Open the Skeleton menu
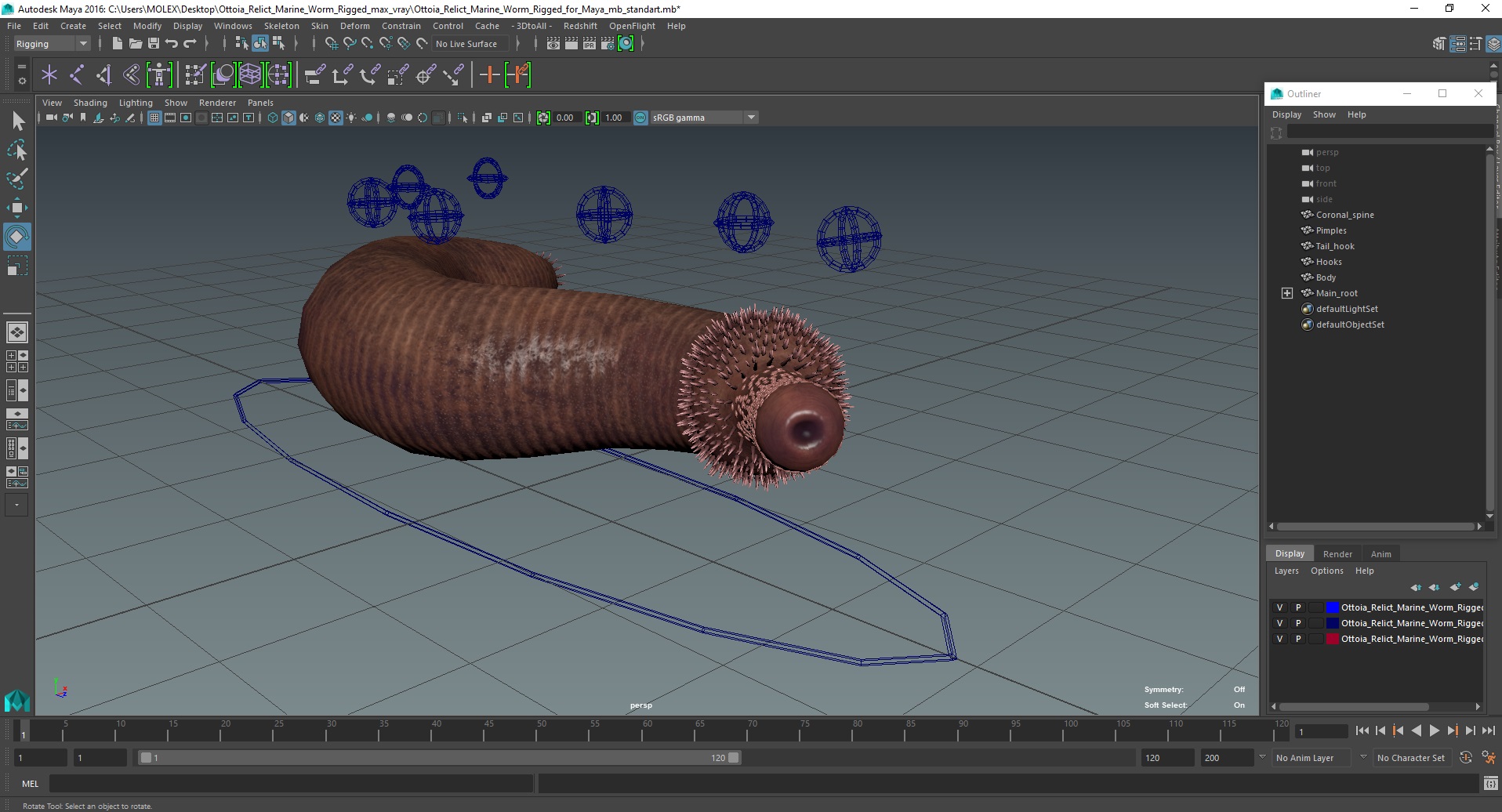1502x812 pixels. coord(281,26)
